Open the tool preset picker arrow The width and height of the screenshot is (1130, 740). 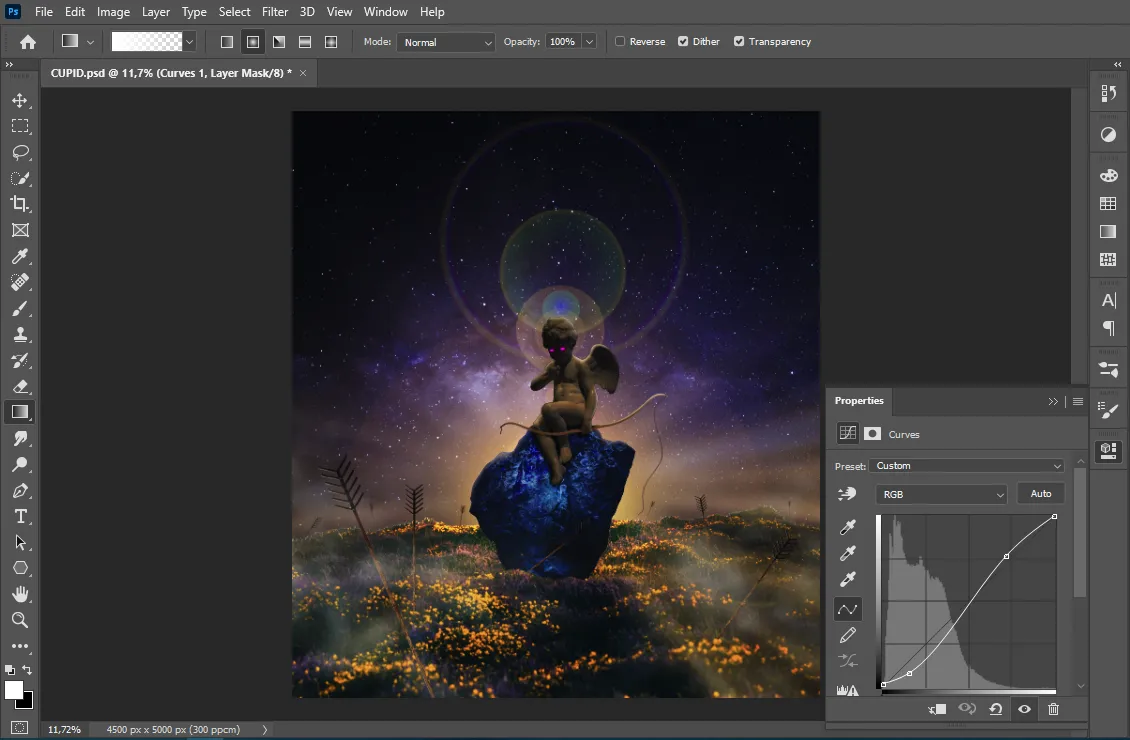(x=90, y=42)
